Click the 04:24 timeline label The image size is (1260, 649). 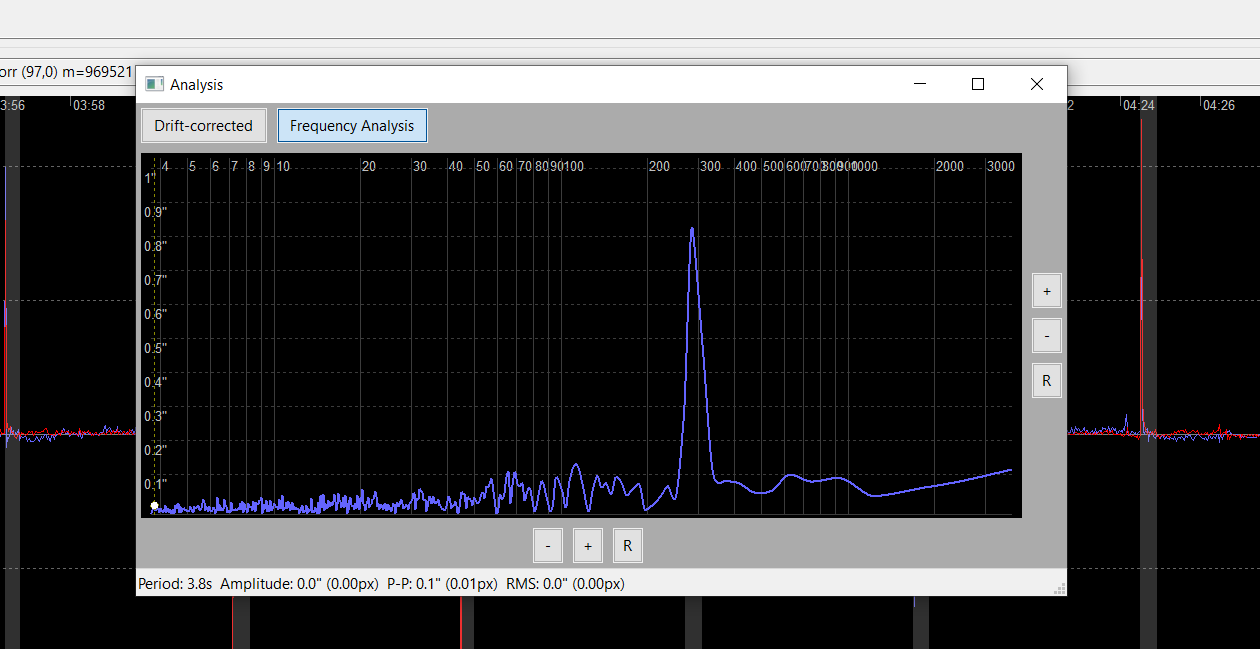click(1137, 105)
